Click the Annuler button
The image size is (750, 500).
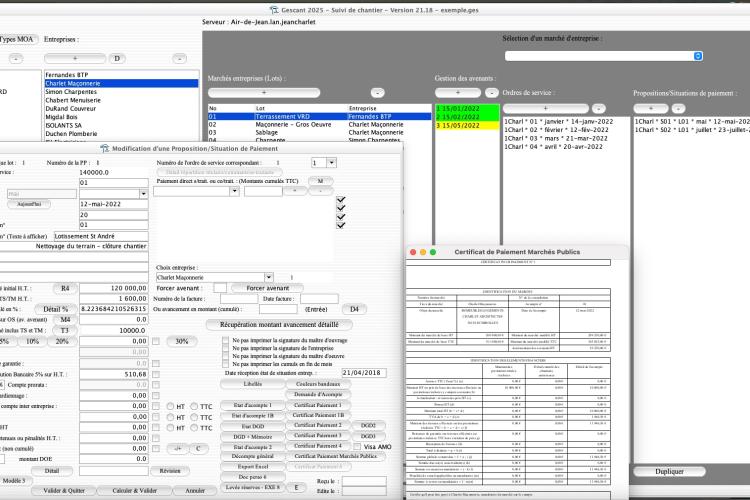[195, 490]
